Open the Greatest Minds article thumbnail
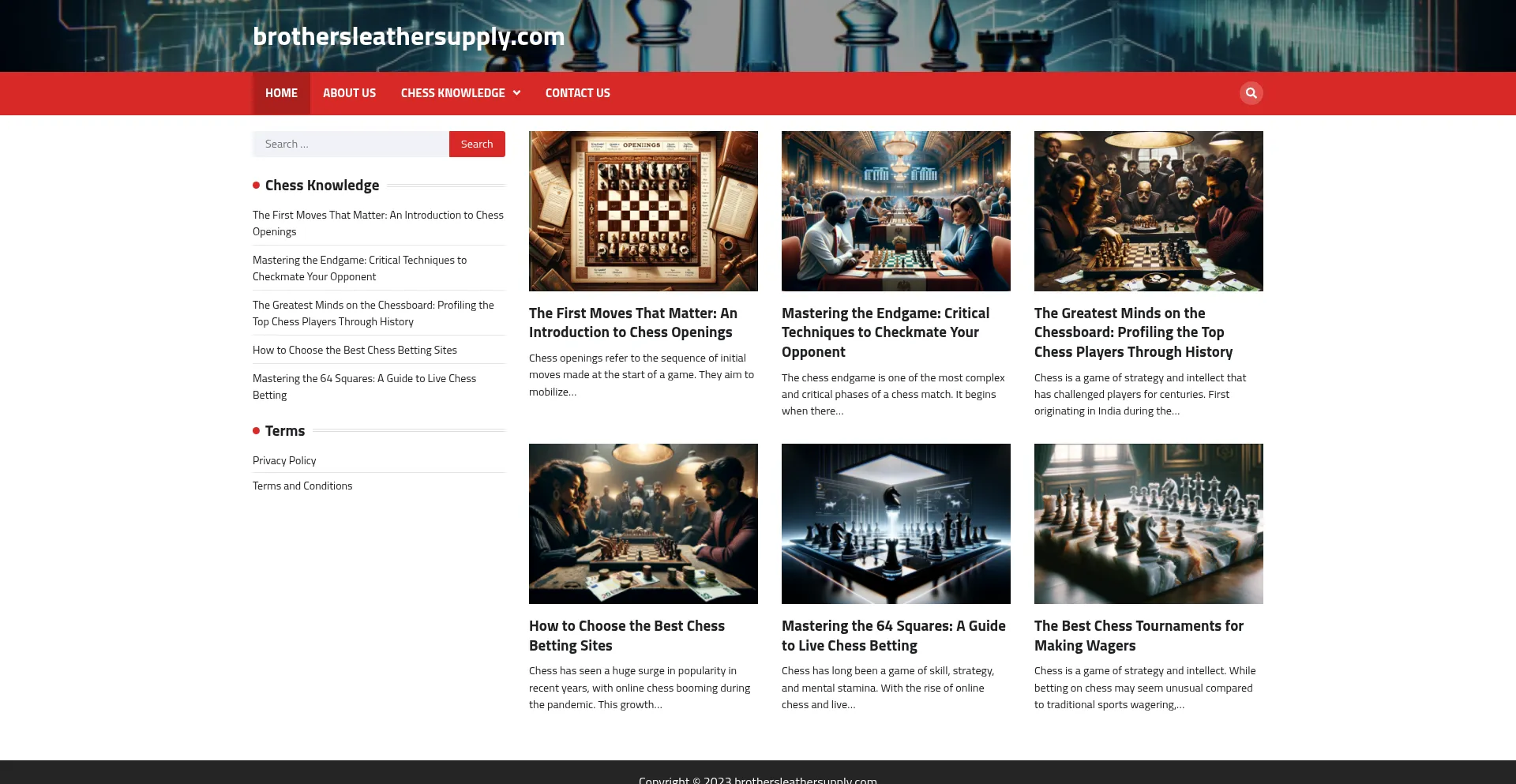The height and width of the screenshot is (784, 1516). (1149, 211)
